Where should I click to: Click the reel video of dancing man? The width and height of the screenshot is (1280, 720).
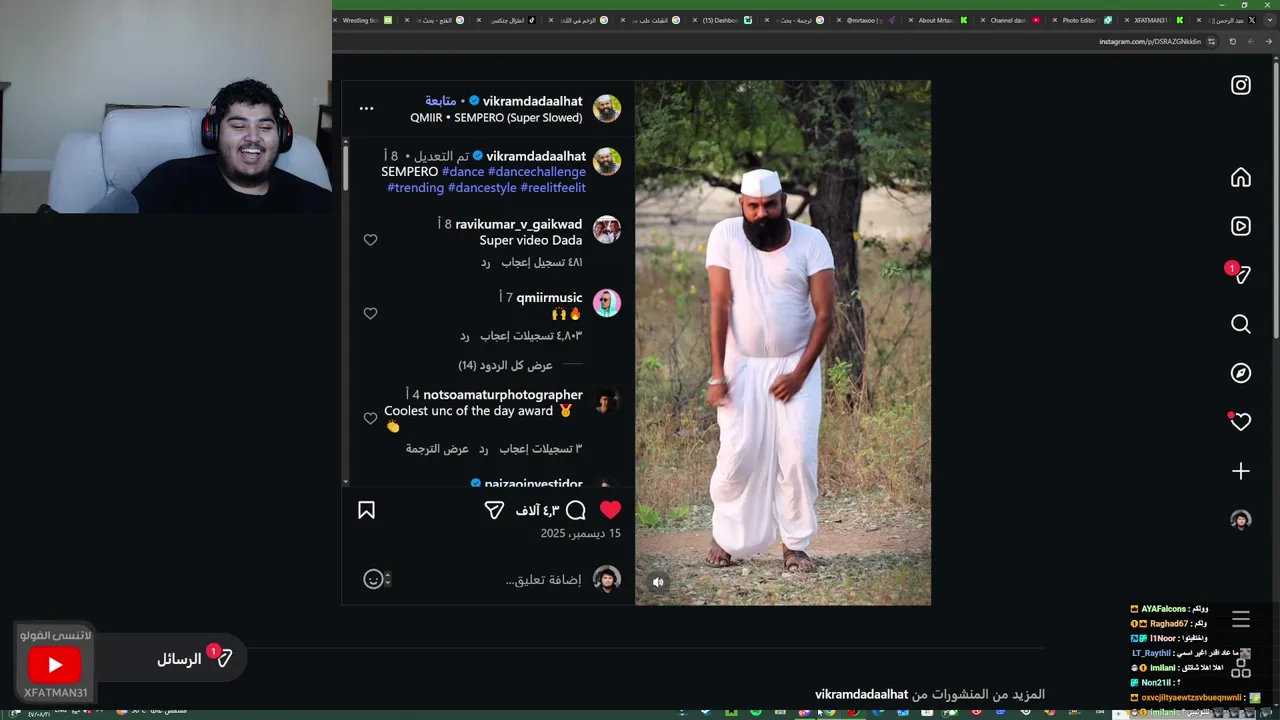coord(783,343)
